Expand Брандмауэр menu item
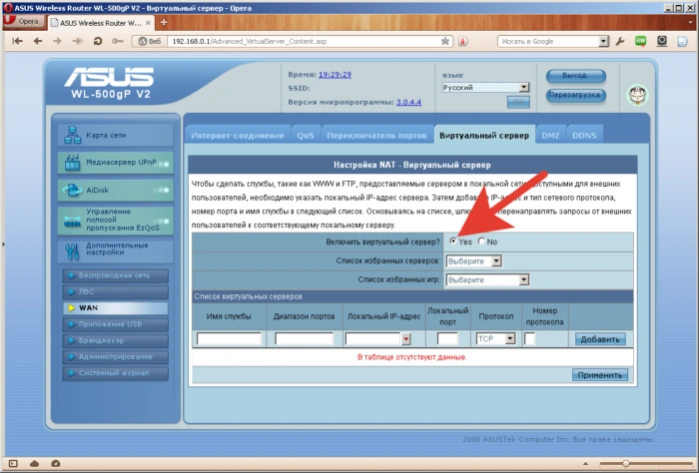Screen dimensions: 699x473 click(x=115, y=340)
